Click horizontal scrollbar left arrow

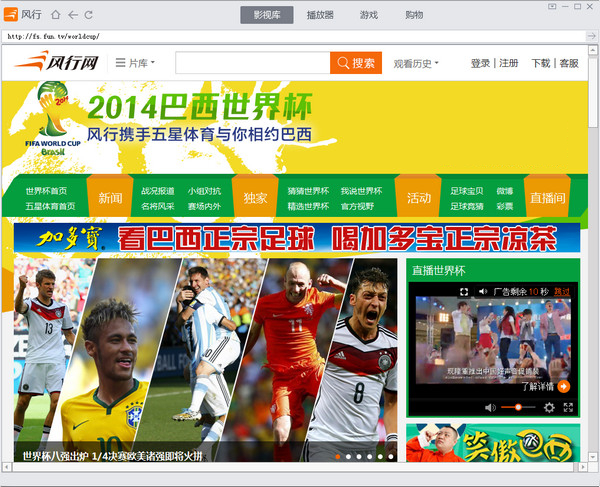(x=7, y=467)
